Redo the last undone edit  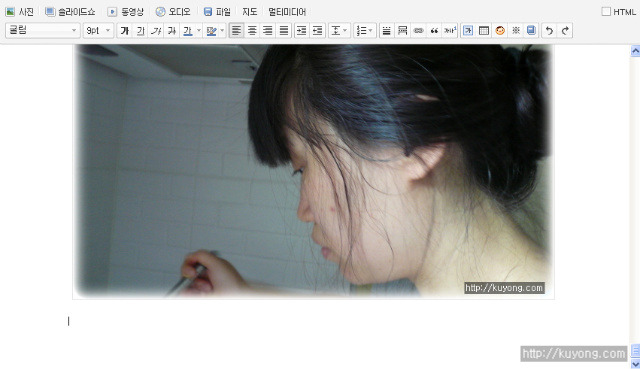[x=565, y=31]
